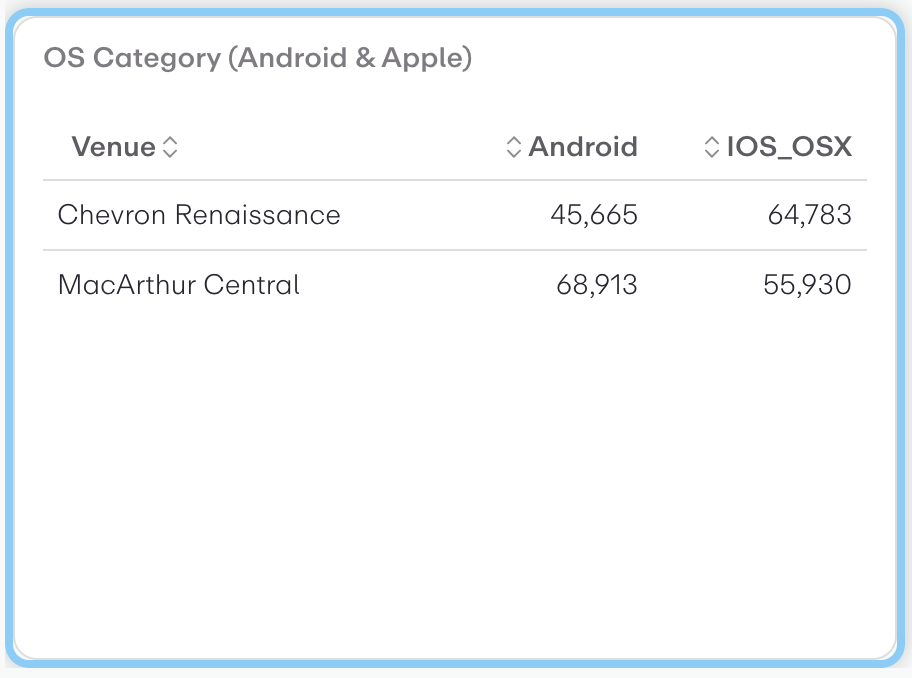Click the descending sort arrow beside Android
This screenshot has width=912, height=678.
tap(512, 152)
